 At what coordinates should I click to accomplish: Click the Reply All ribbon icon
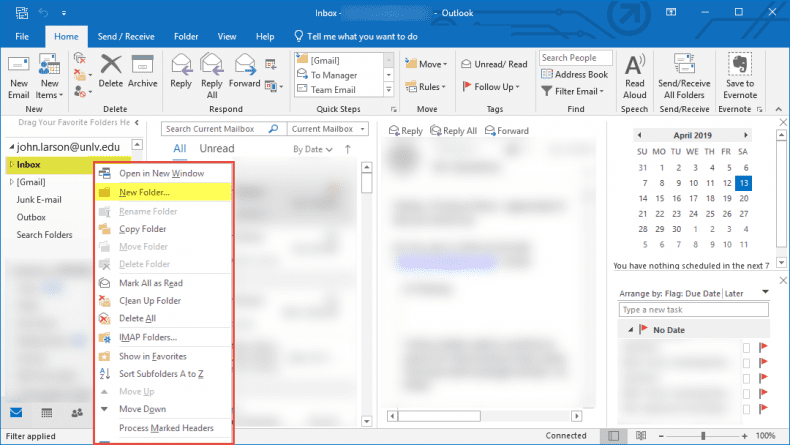tap(211, 72)
